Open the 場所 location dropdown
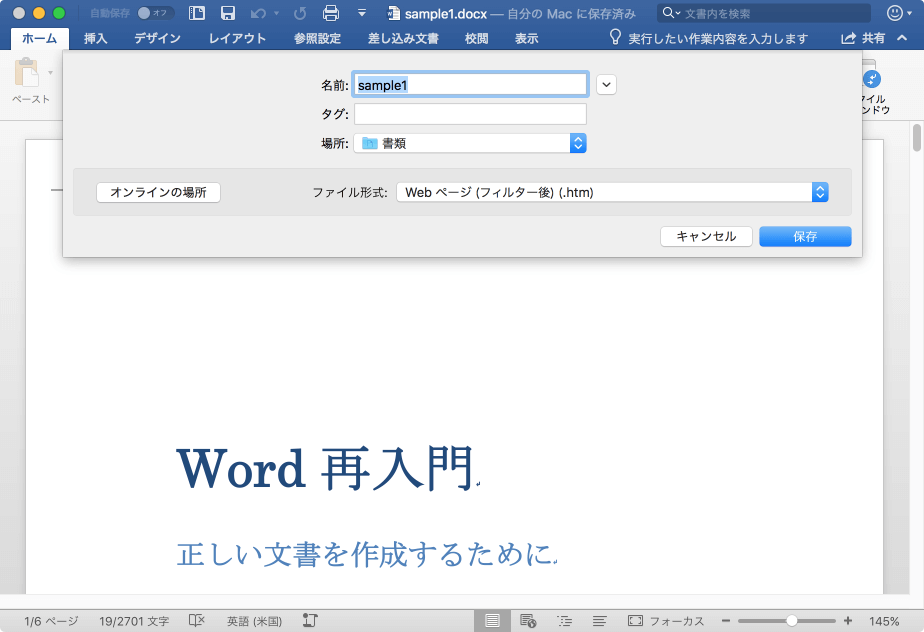924x632 pixels. click(x=470, y=143)
